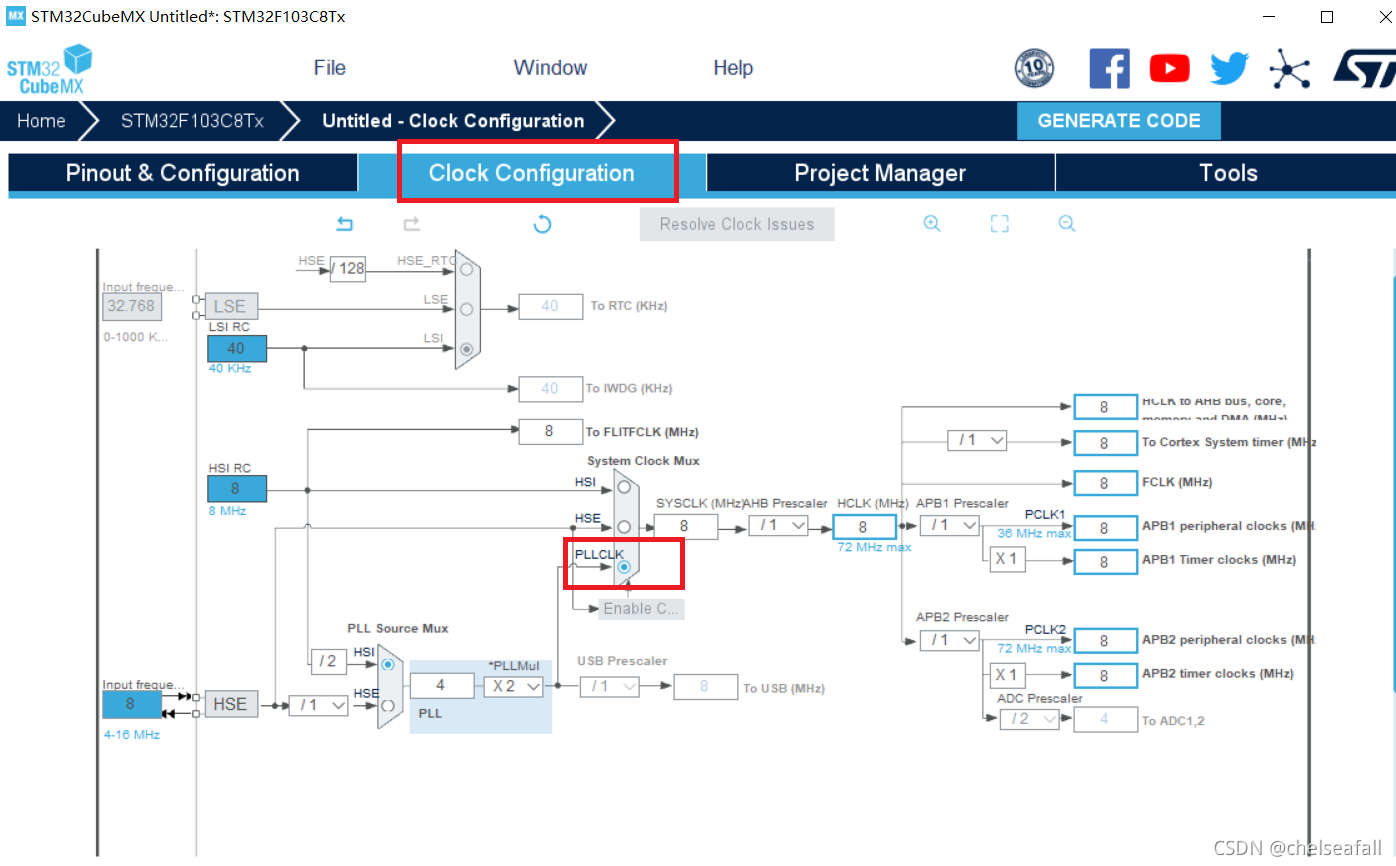The height and width of the screenshot is (866, 1396).
Task: Open the ADC Prescaler dropdown
Action: 1029,719
